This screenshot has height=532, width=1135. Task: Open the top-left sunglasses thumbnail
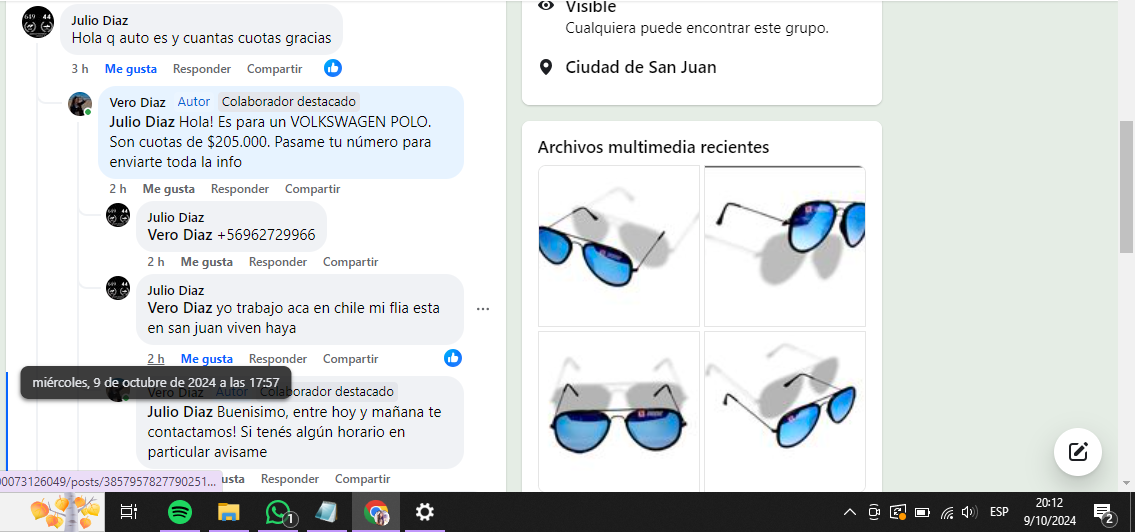(x=619, y=246)
